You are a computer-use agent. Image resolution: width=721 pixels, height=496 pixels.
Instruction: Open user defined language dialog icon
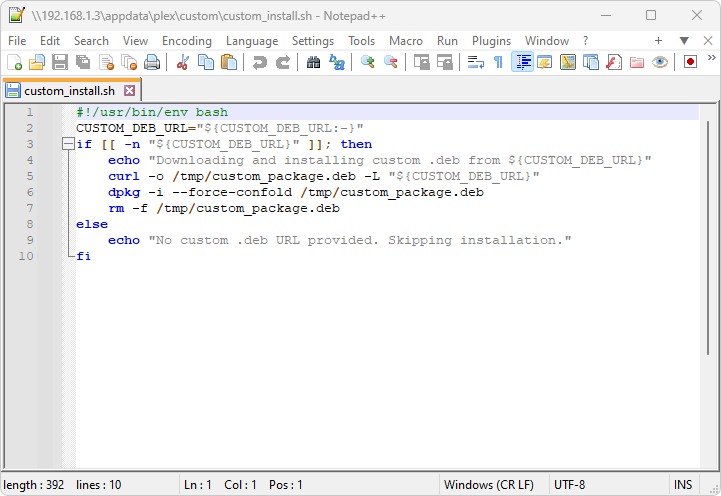pyautogui.click(x=545, y=62)
